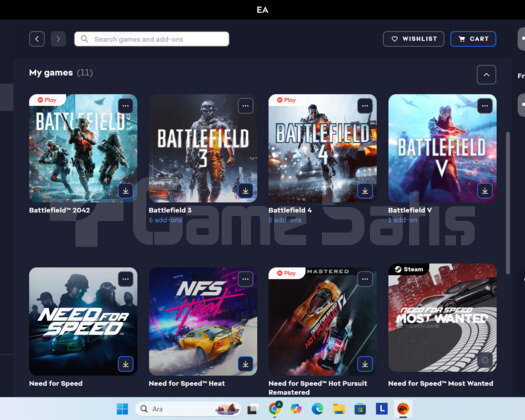Open Microsoft Store from taskbar
This screenshot has height=420, width=525.
tap(360, 409)
